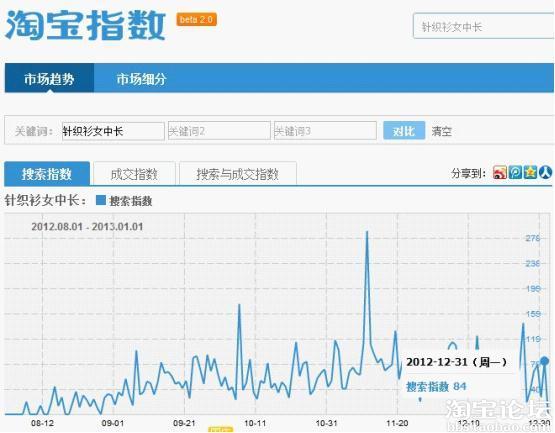
Task: Select the 成交指数 chart tab
Action: [x=134, y=174]
